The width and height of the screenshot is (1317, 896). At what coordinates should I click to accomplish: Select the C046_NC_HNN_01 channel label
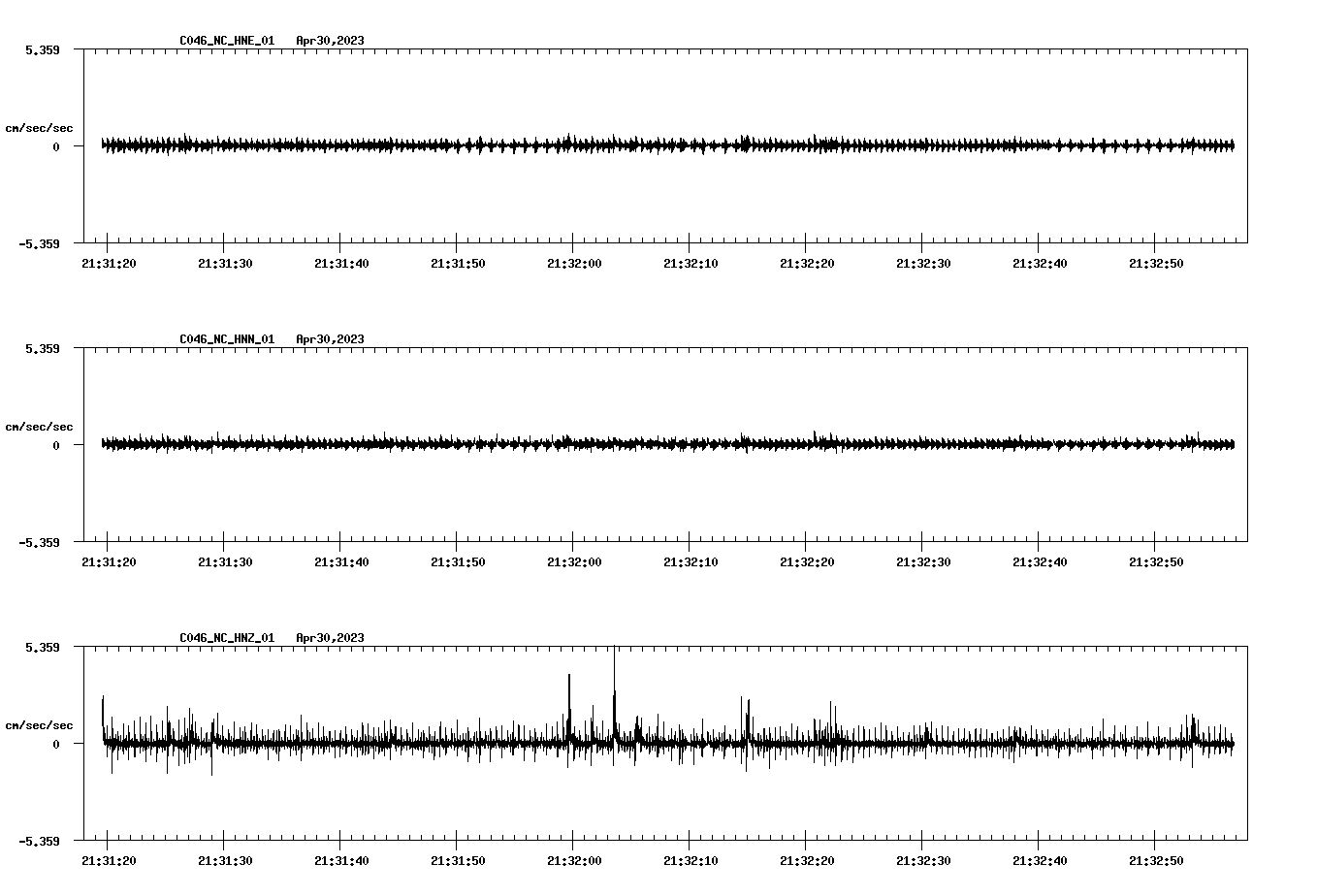[x=225, y=338]
